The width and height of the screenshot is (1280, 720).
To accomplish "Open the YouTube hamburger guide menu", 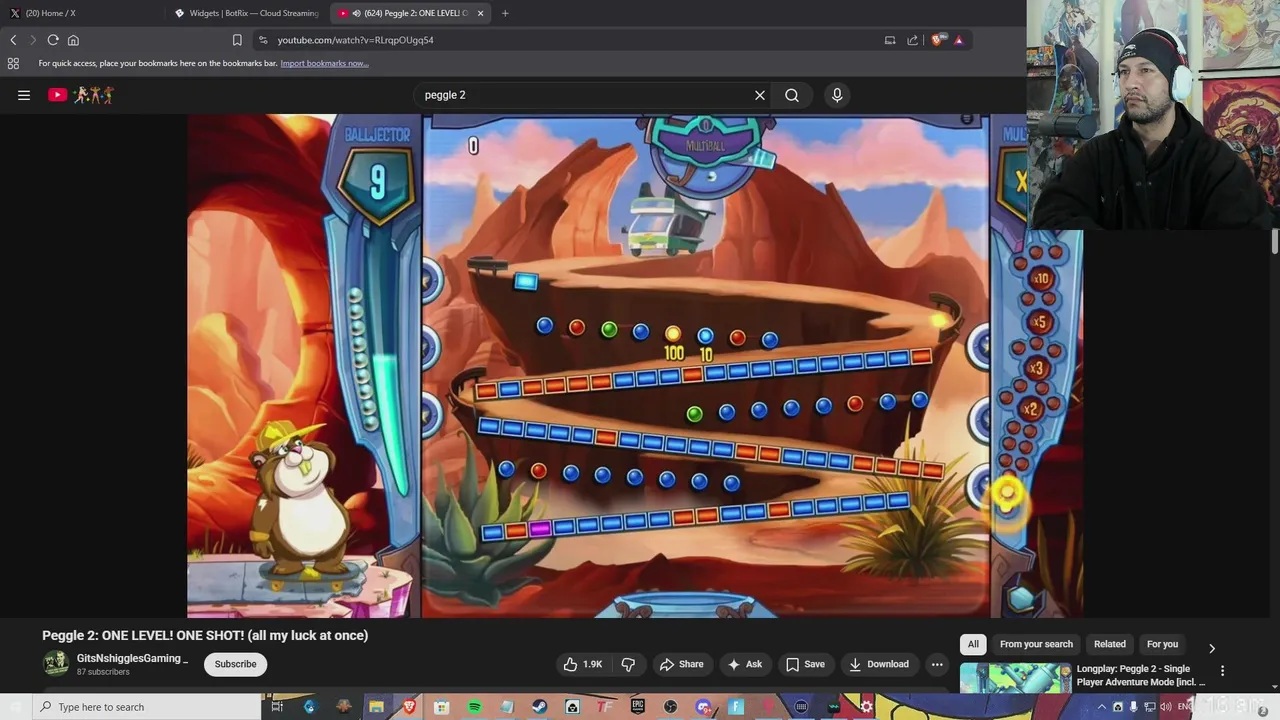I will (x=24, y=95).
